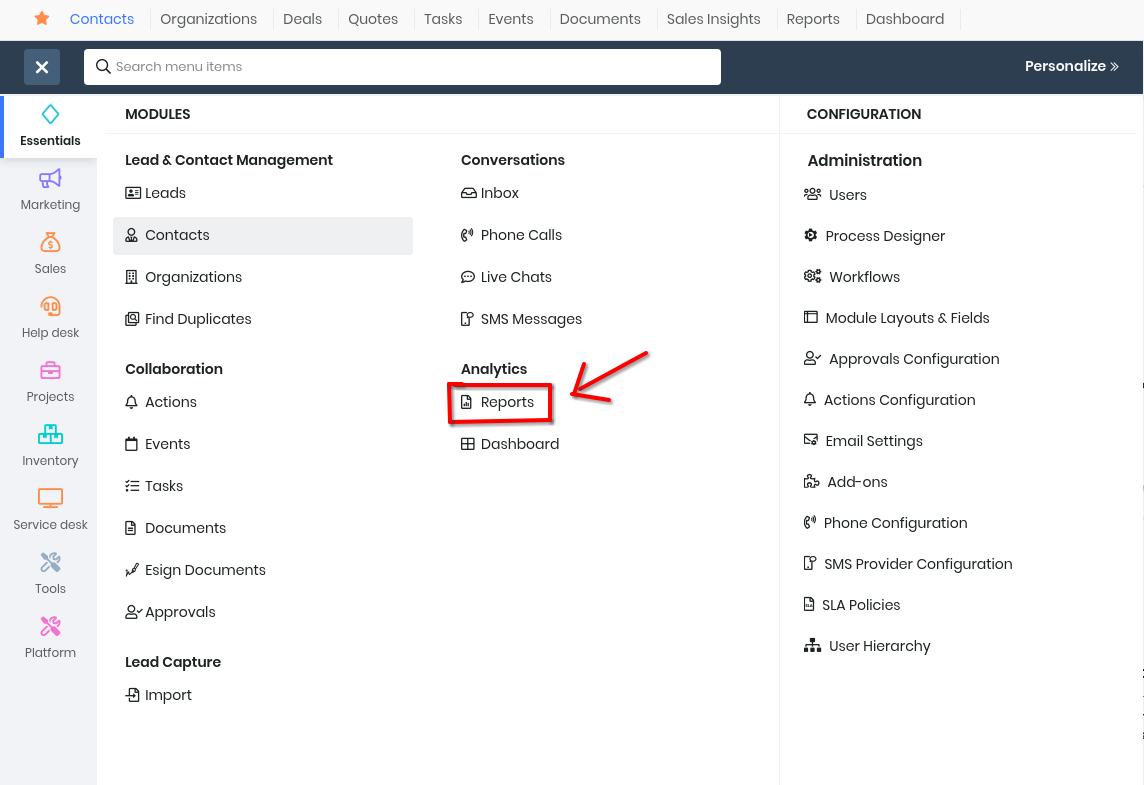Image resolution: width=1144 pixels, height=785 pixels.
Task: Open User Hierarchy settings
Action: point(878,646)
